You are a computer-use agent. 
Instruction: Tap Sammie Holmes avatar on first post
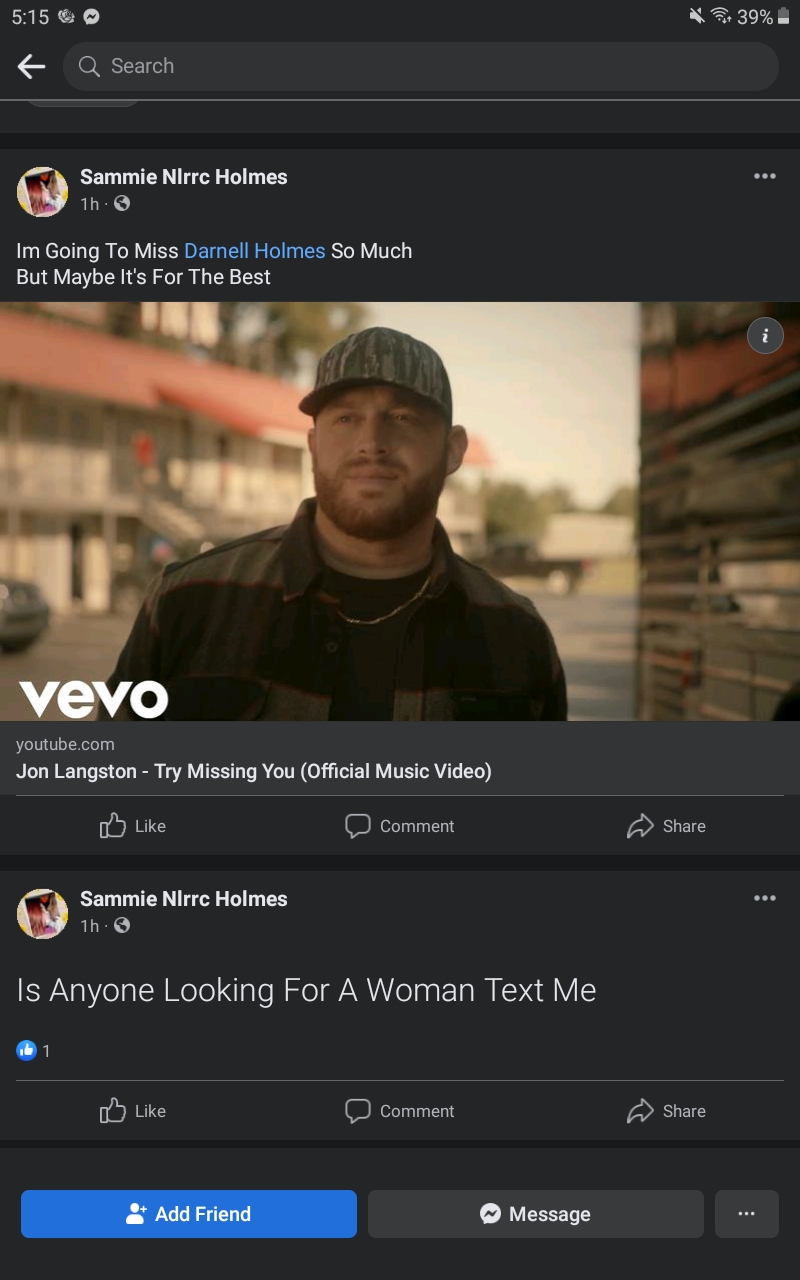pyautogui.click(x=42, y=191)
